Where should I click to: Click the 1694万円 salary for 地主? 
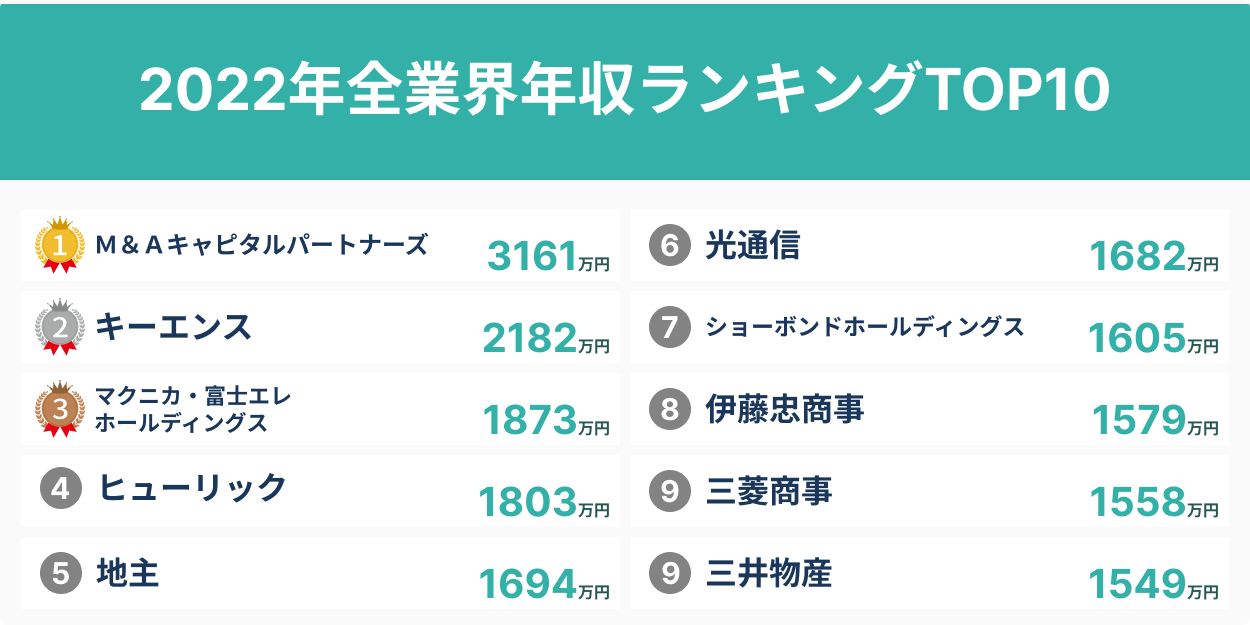click(x=544, y=585)
